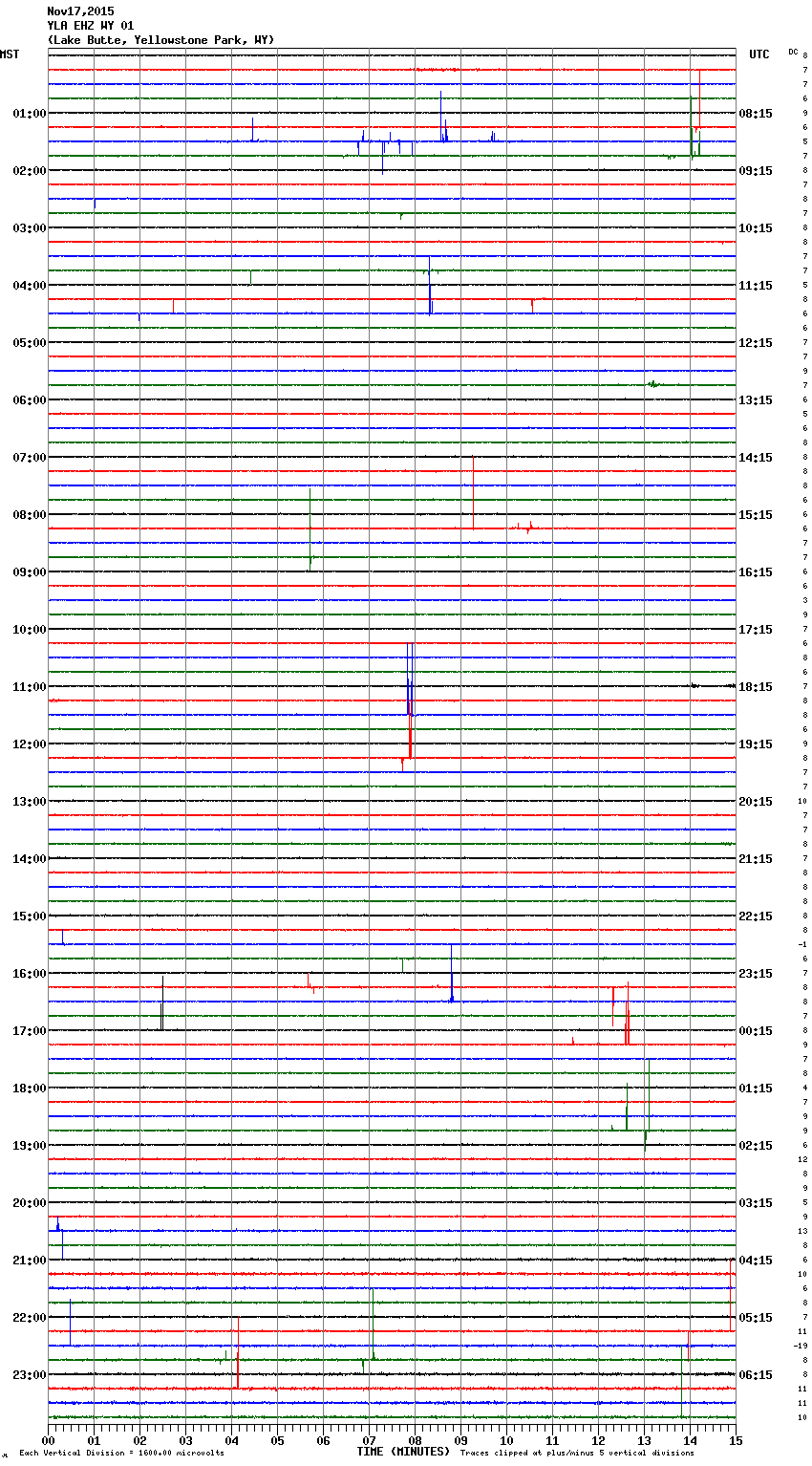Select the -19 value in DC column

tap(801, 1346)
